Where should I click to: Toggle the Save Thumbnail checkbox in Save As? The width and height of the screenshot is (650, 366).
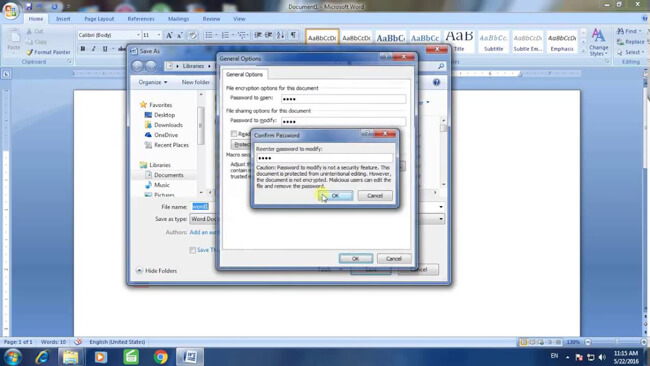tap(192, 250)
